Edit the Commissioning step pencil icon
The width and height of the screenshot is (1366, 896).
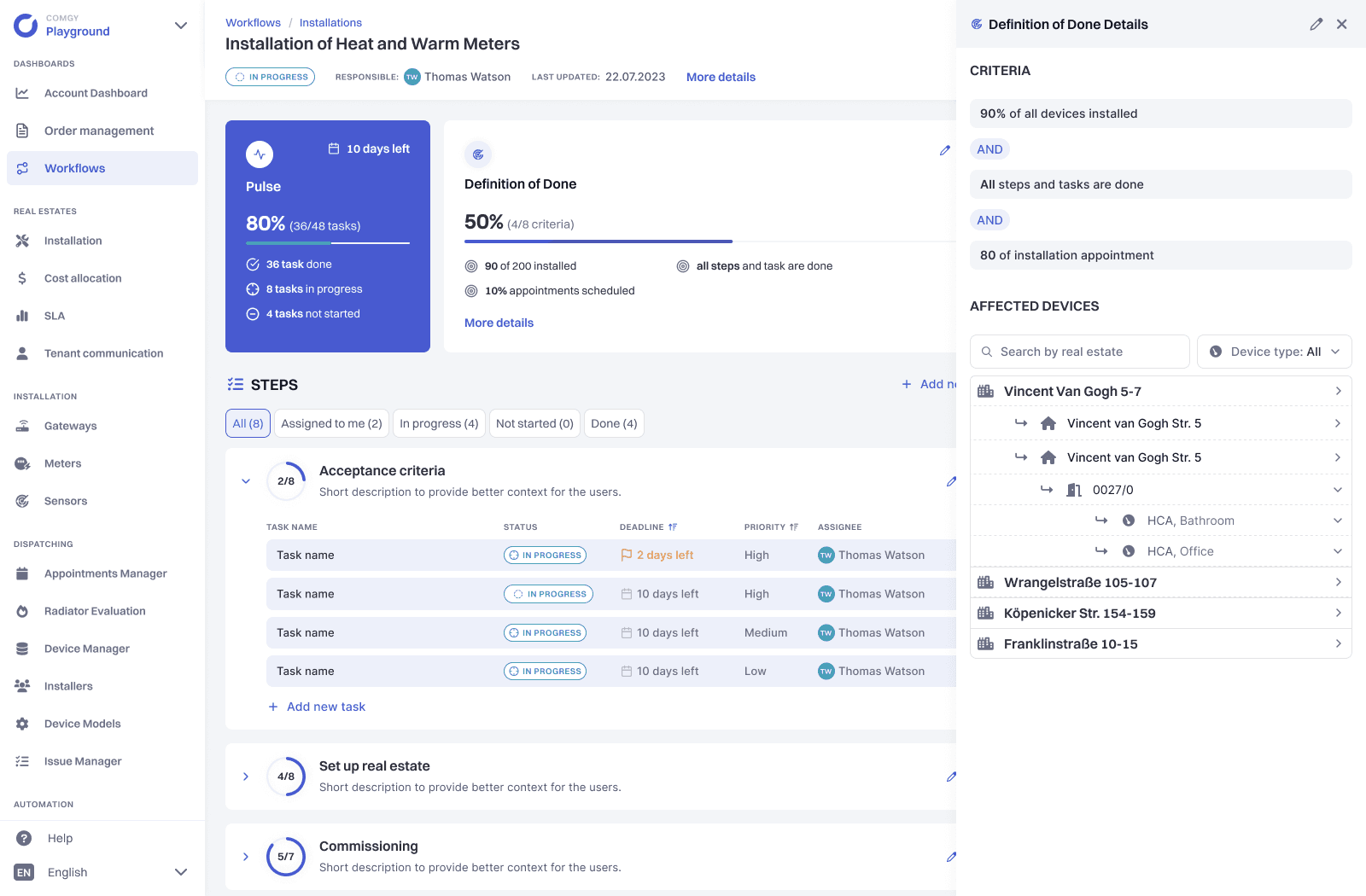click(951, 857)
